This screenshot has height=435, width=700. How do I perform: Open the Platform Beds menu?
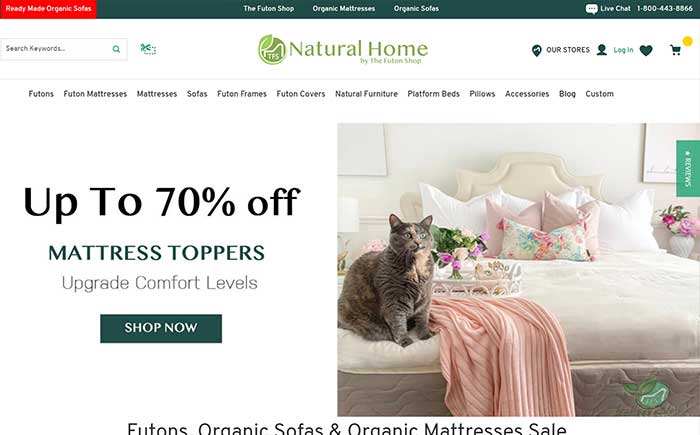pyautogui.click(x=433, y=94)
